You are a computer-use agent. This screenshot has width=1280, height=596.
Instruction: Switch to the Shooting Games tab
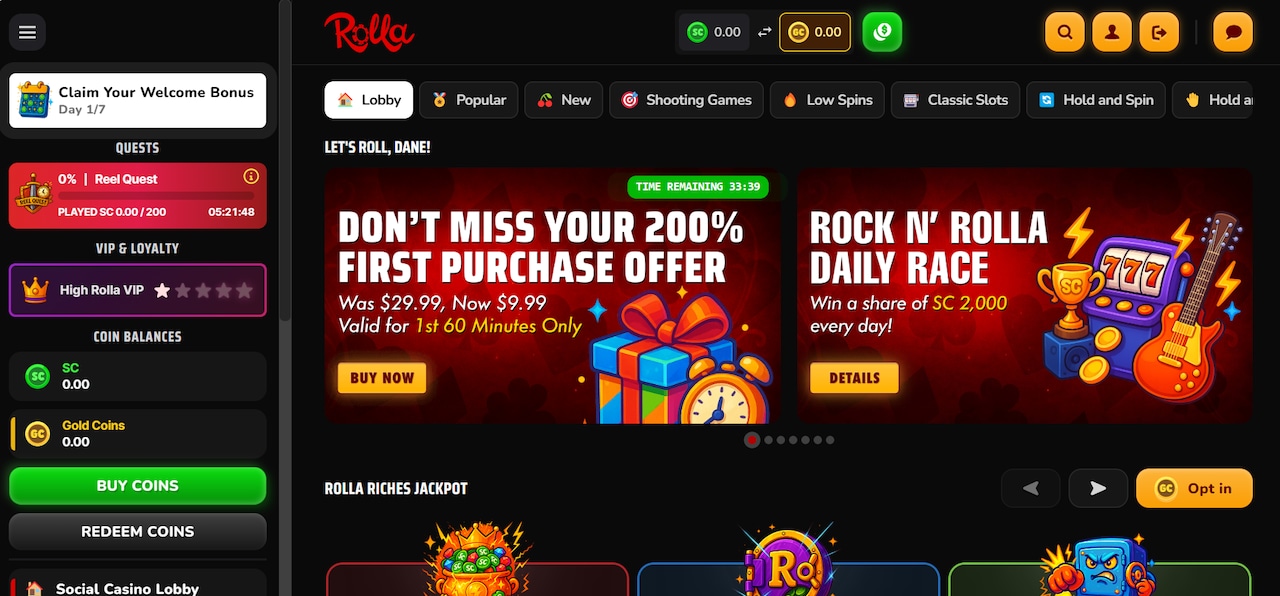687,100
